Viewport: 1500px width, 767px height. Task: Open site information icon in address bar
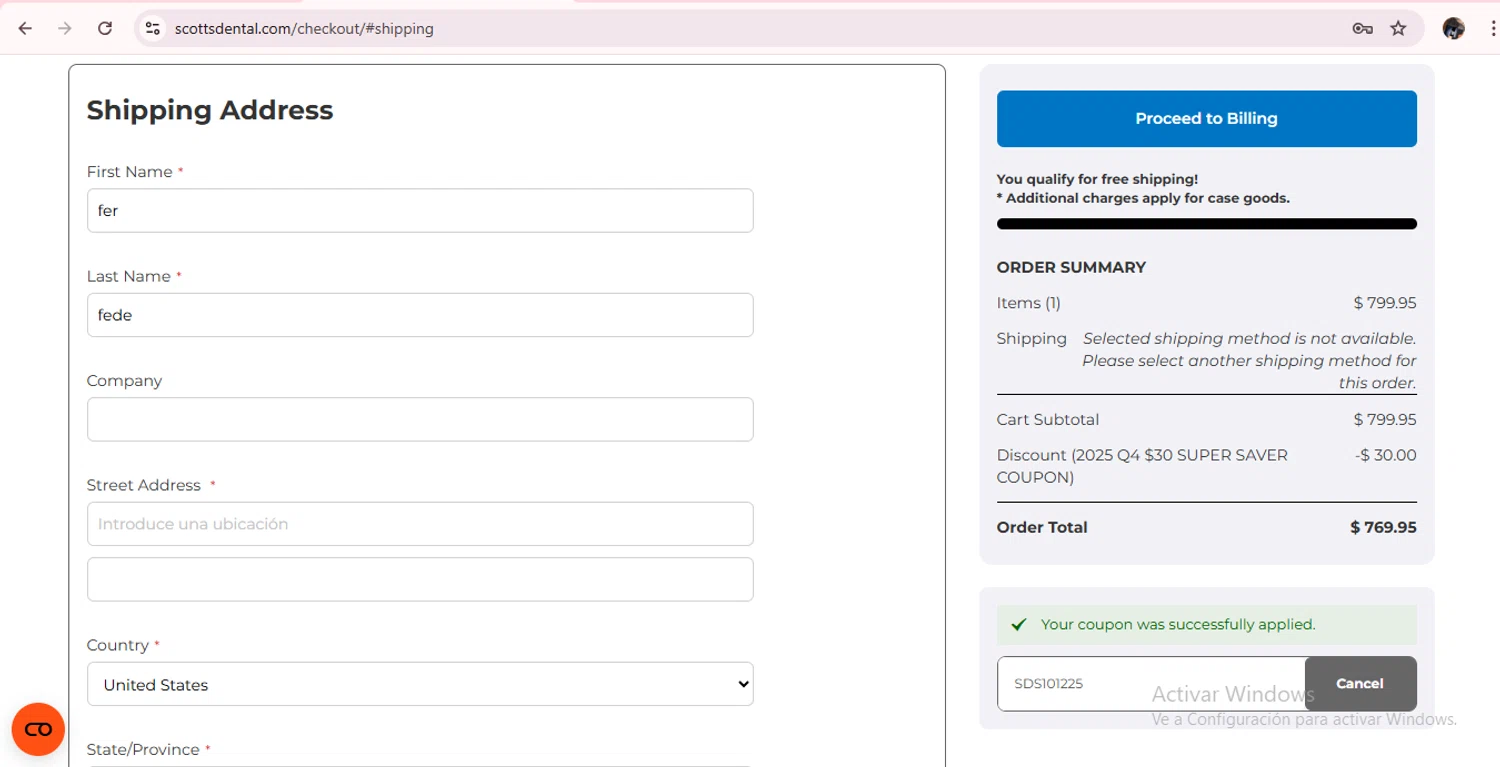[x=153, y=28]
